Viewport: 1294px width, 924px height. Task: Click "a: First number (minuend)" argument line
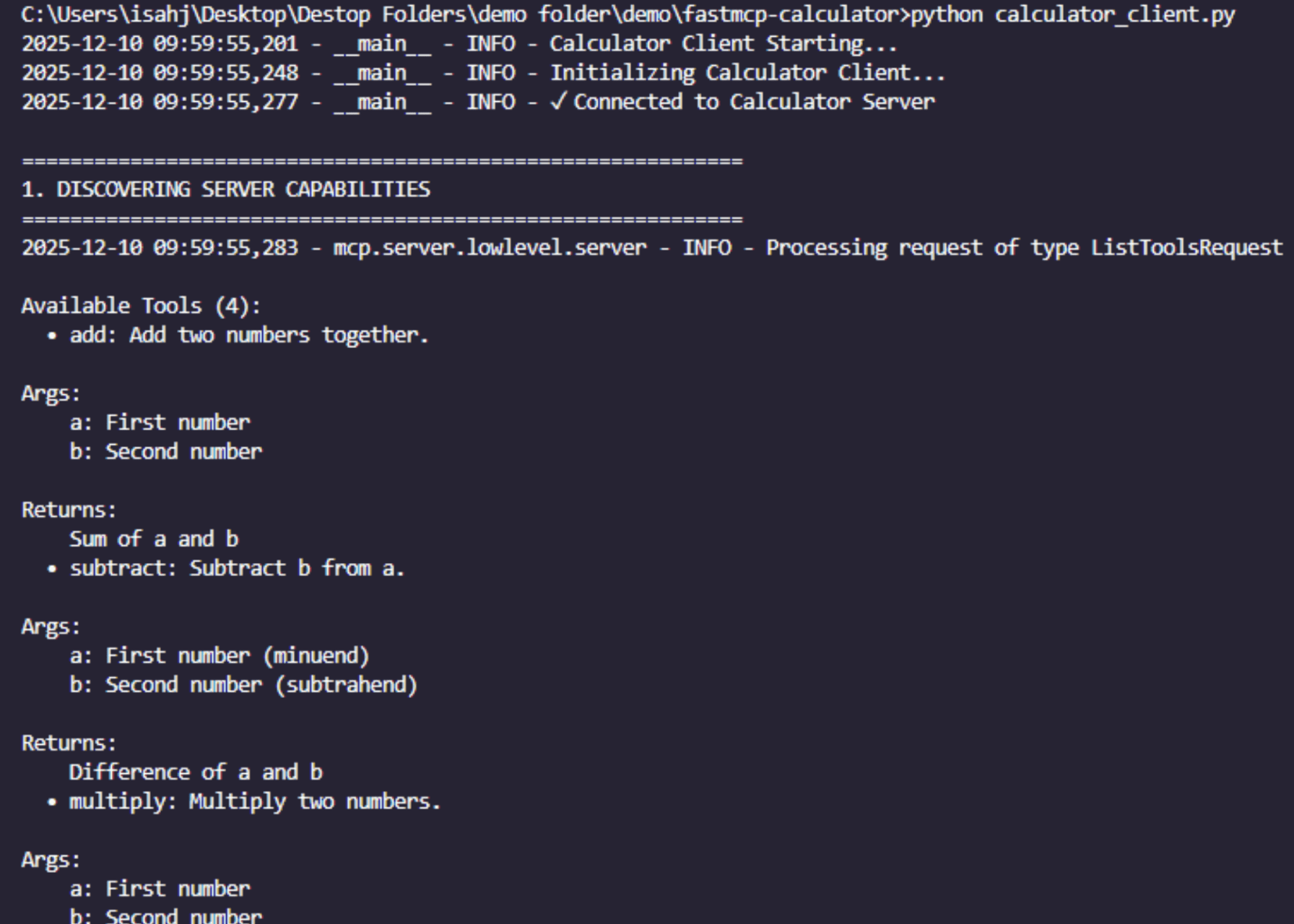tap(220, 656)
